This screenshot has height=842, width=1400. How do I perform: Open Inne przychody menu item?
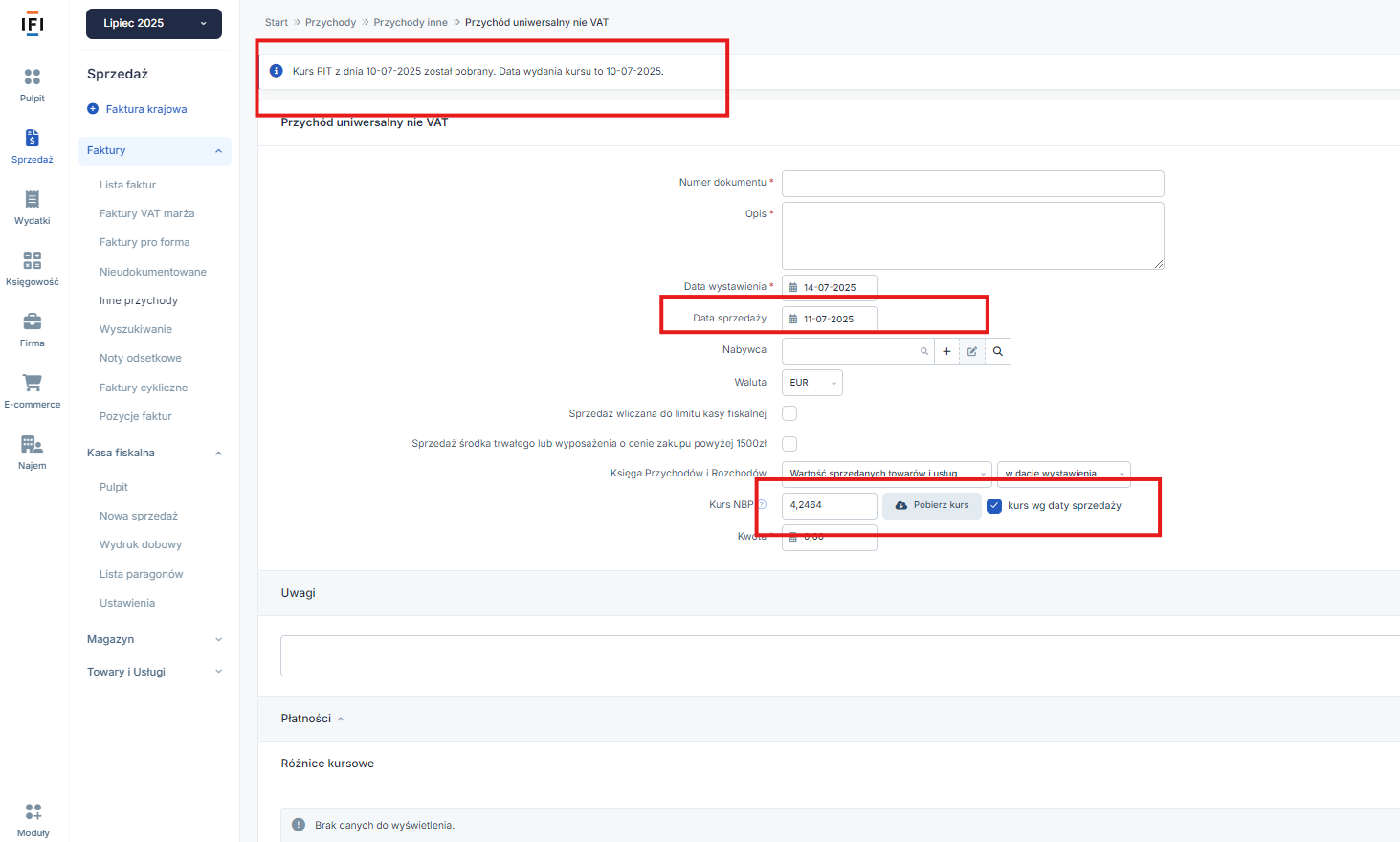[139, 300]
